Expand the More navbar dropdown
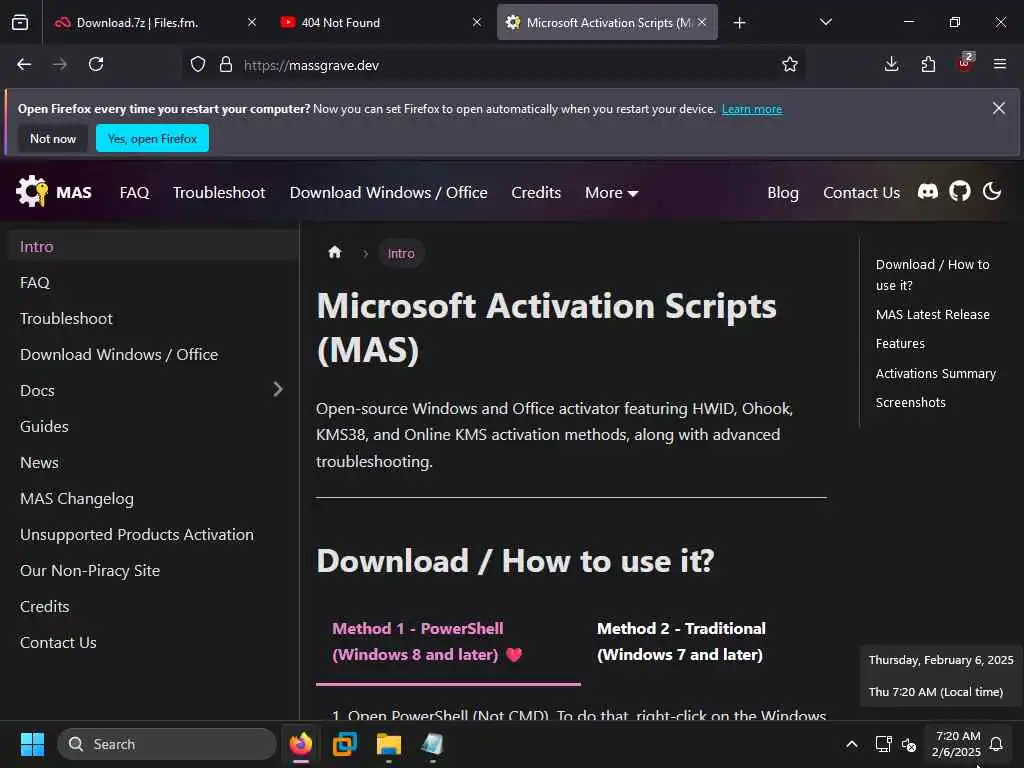1024x768 pixels. coord(611,193)
